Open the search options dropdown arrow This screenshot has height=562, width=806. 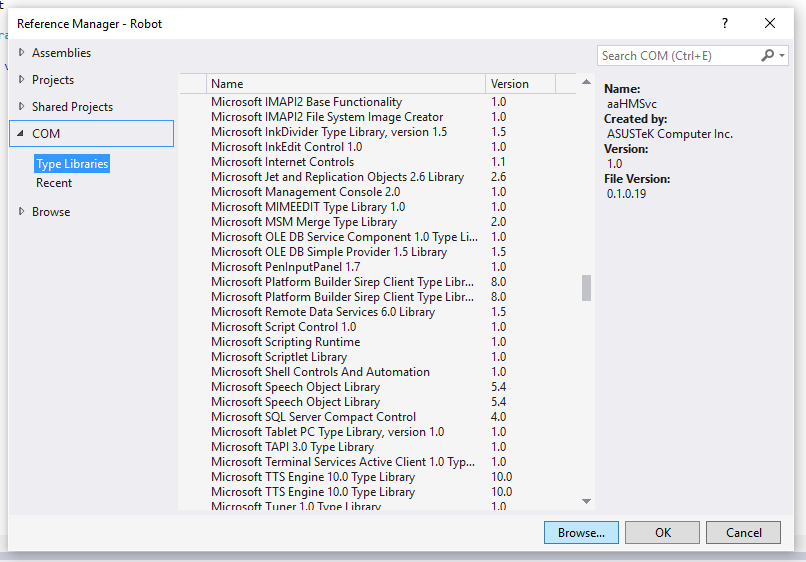point(782,55)
